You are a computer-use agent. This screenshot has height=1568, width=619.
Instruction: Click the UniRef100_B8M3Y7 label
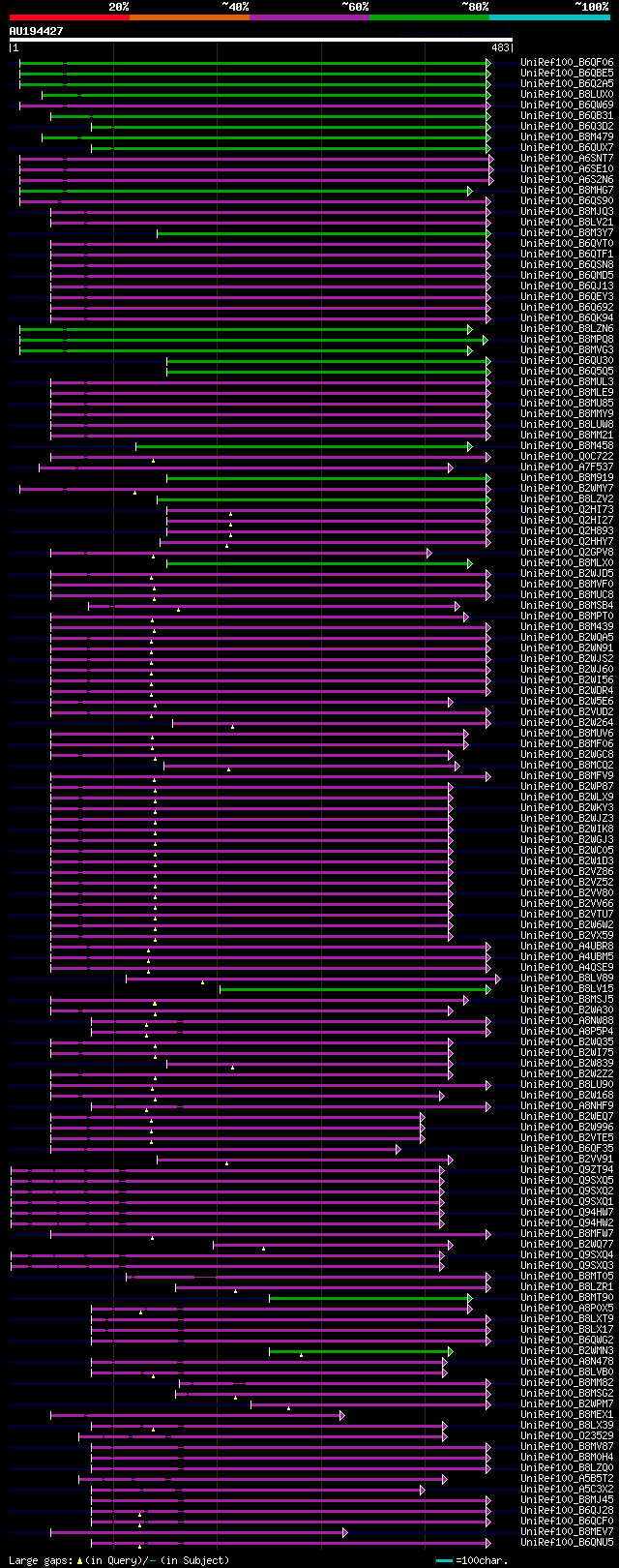click(x=567, y=232)
